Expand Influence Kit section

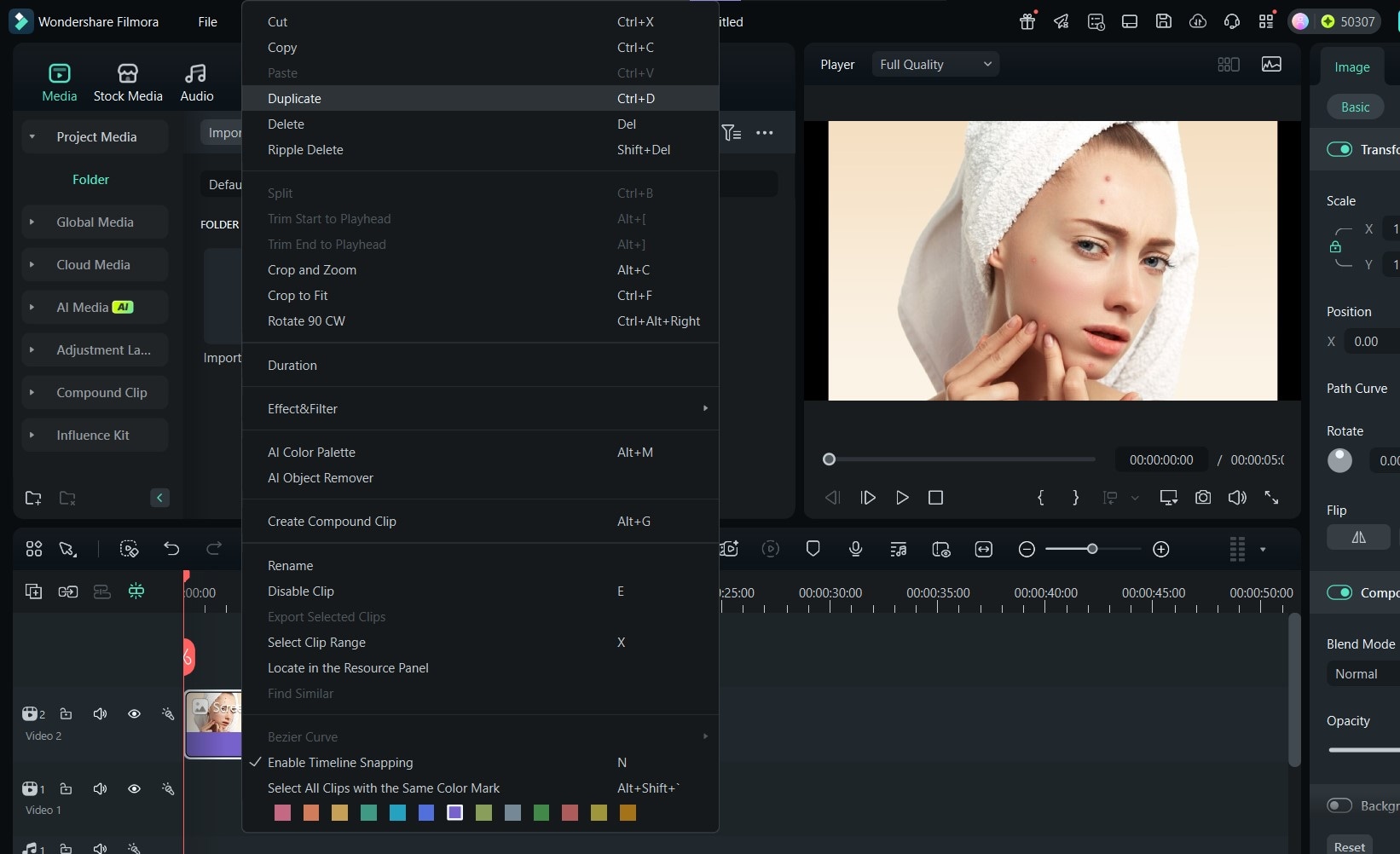coord(32,435)
